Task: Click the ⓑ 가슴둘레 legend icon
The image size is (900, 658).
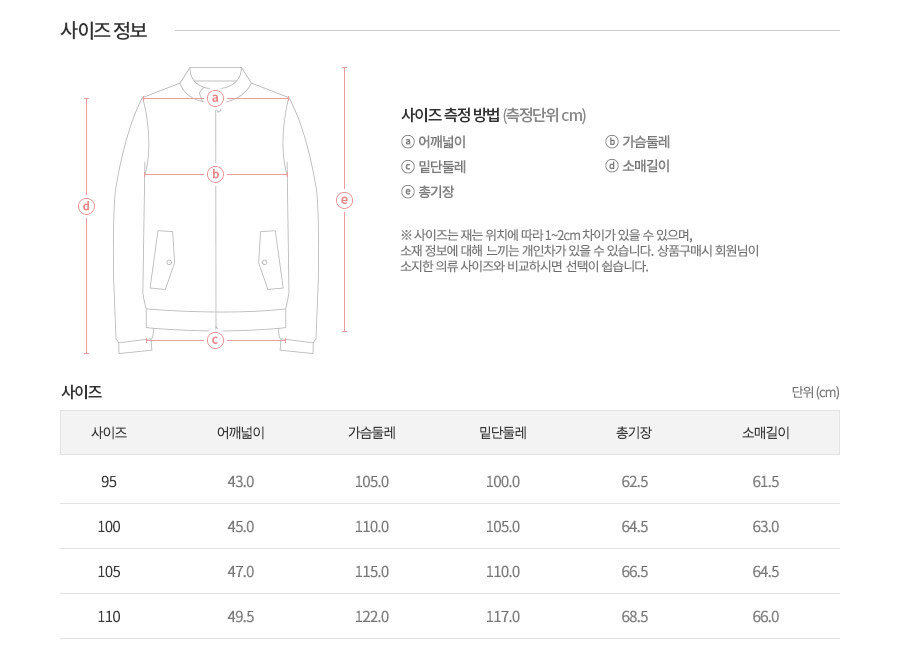Action: click(612, 142)
